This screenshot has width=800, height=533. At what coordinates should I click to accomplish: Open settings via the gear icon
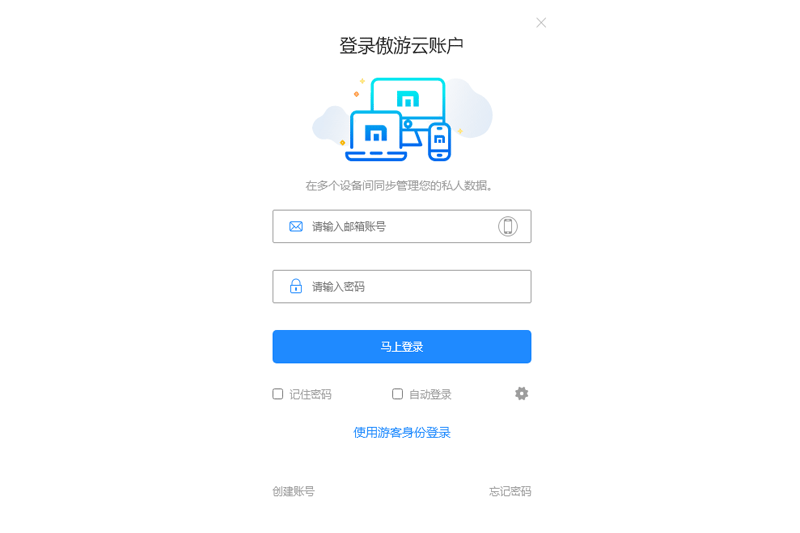[x=521, y=393]
